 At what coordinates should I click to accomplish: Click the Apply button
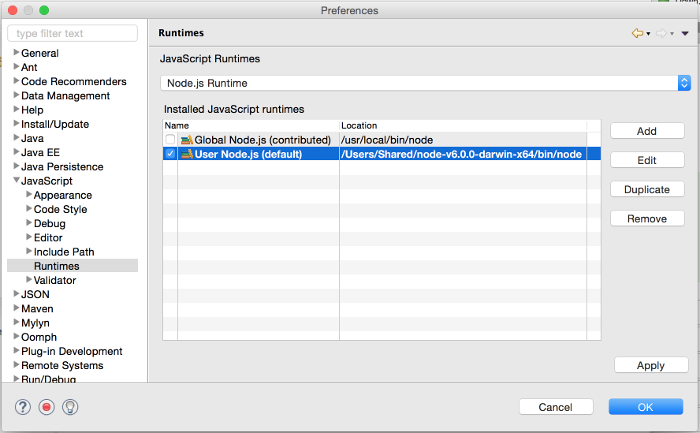click(x=651, y=365)
